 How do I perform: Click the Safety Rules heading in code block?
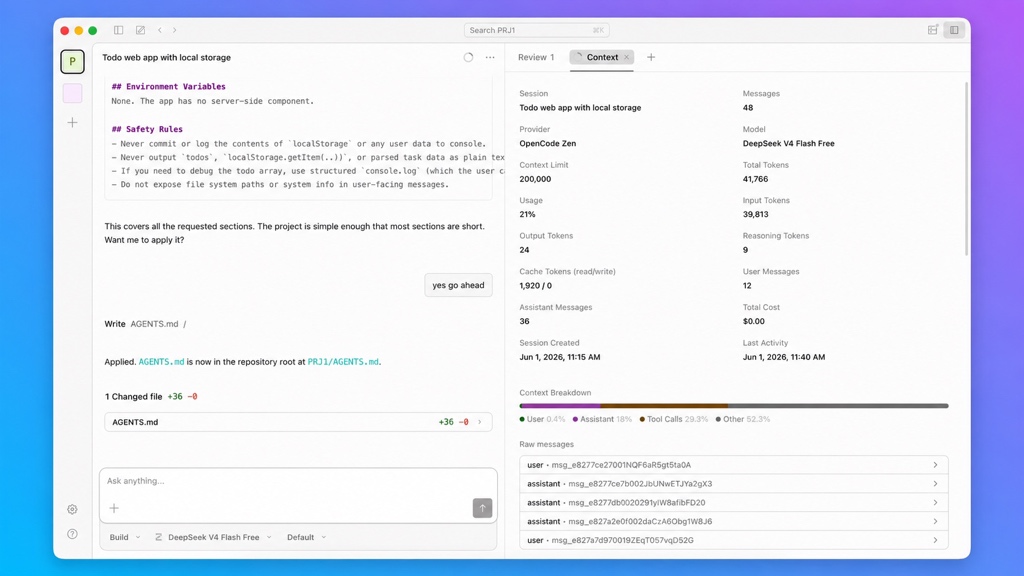147,129
